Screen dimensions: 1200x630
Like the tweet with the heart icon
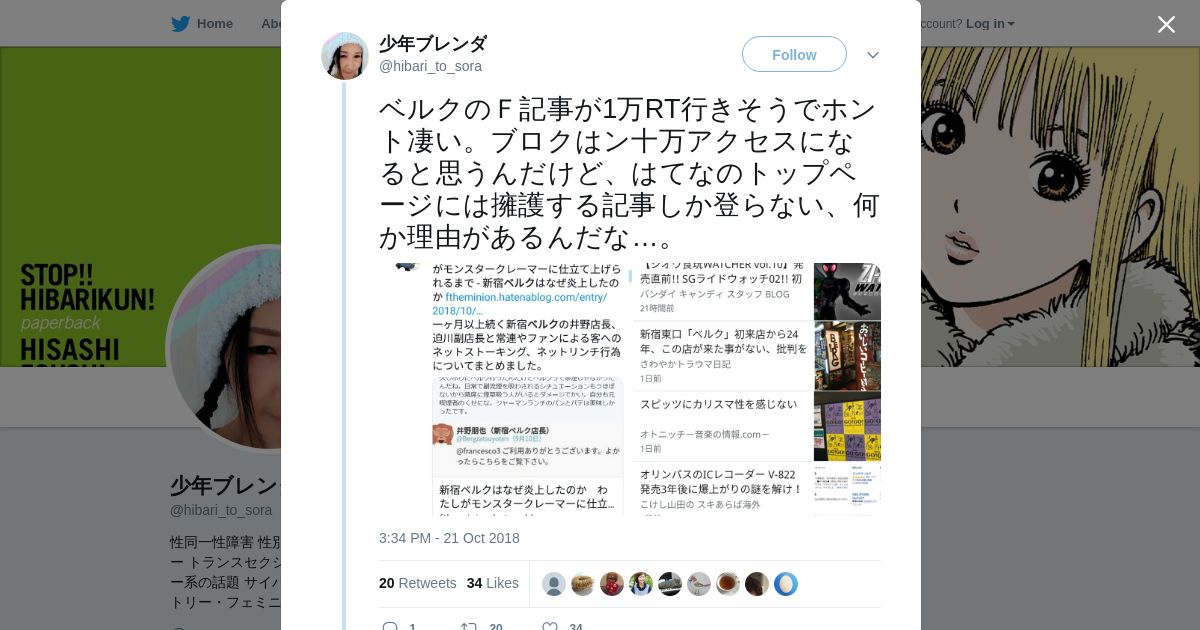pyautogui.click(x=549, y=627)
